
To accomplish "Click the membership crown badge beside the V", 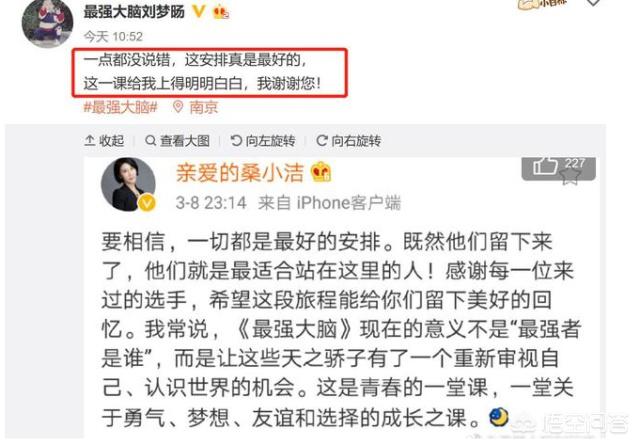I will point(221,12).
